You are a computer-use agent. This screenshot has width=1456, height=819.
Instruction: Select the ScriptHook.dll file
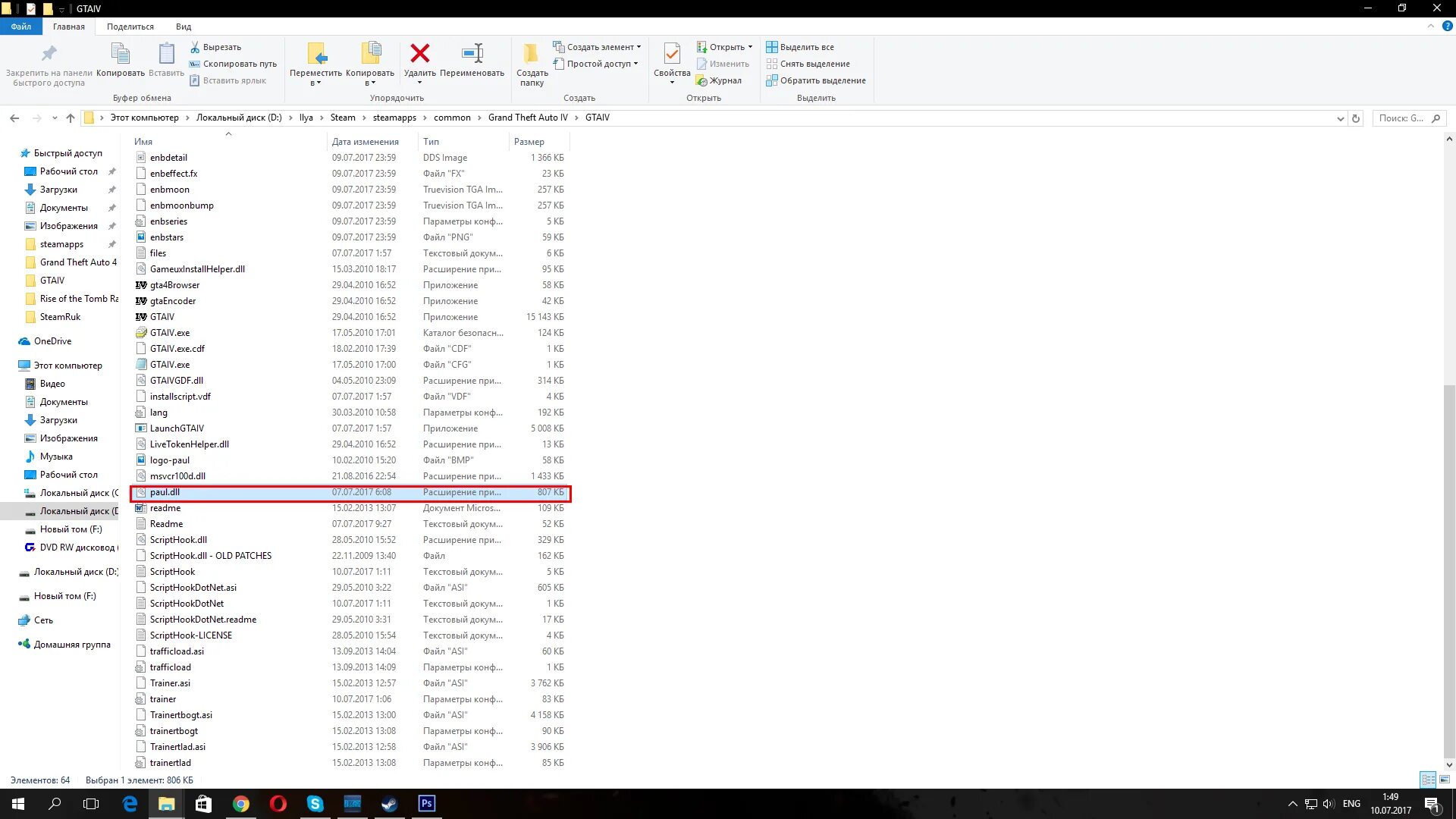coord(178,540)
